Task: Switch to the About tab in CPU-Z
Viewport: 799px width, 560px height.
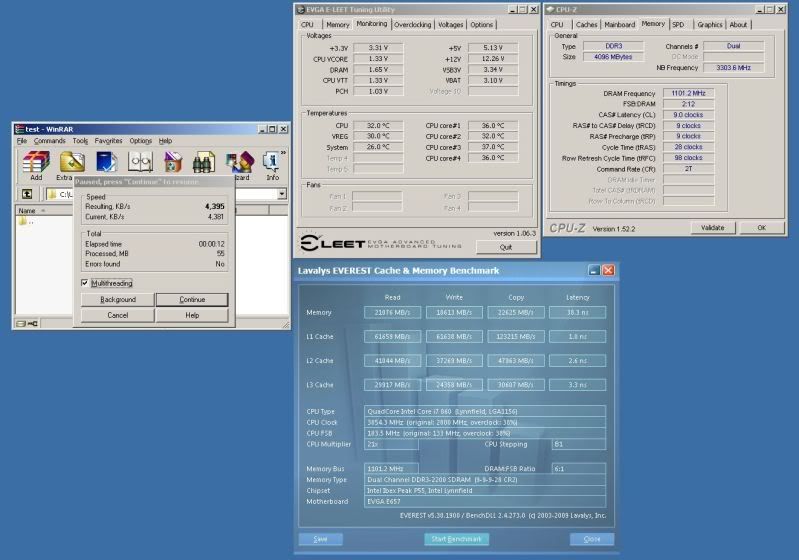Action: click(x=738, y=24)
